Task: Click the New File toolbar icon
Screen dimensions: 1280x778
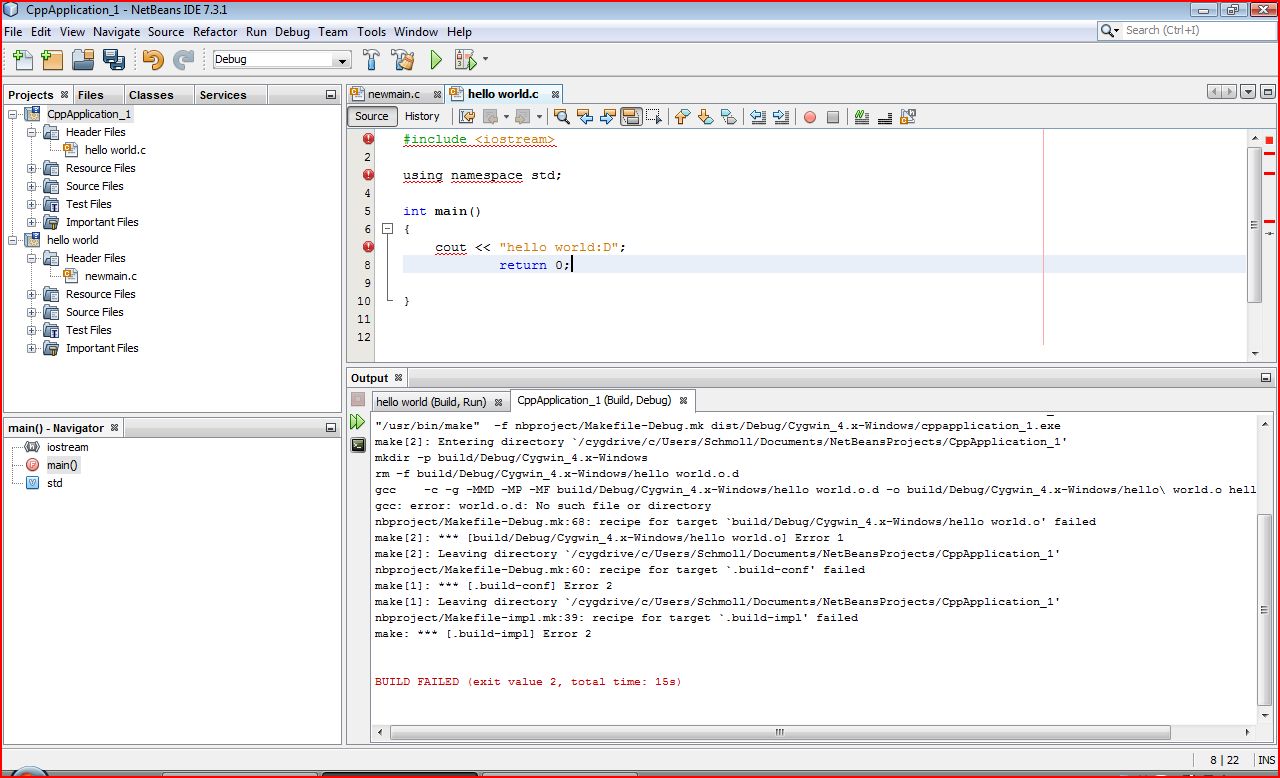Action: click(21, 60)
